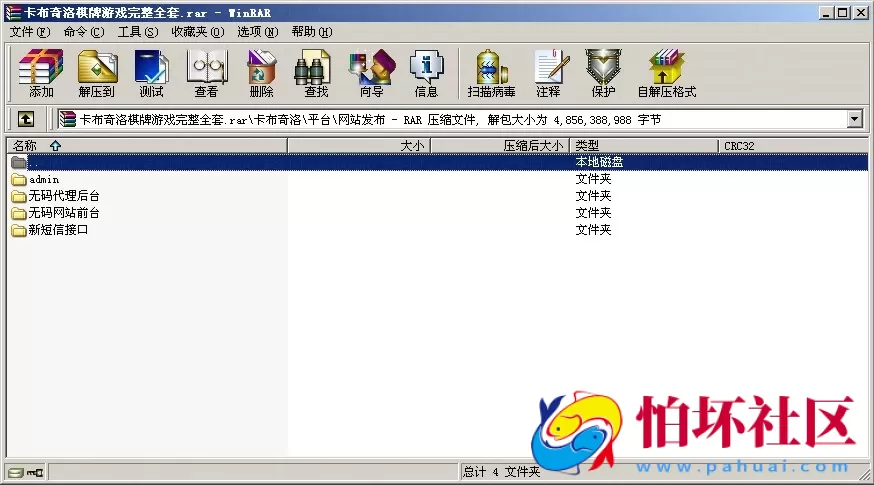Viewport: 874px width, 485px height.
Task: Select the 无码网站前台 folder name
Action: point(64,213)
